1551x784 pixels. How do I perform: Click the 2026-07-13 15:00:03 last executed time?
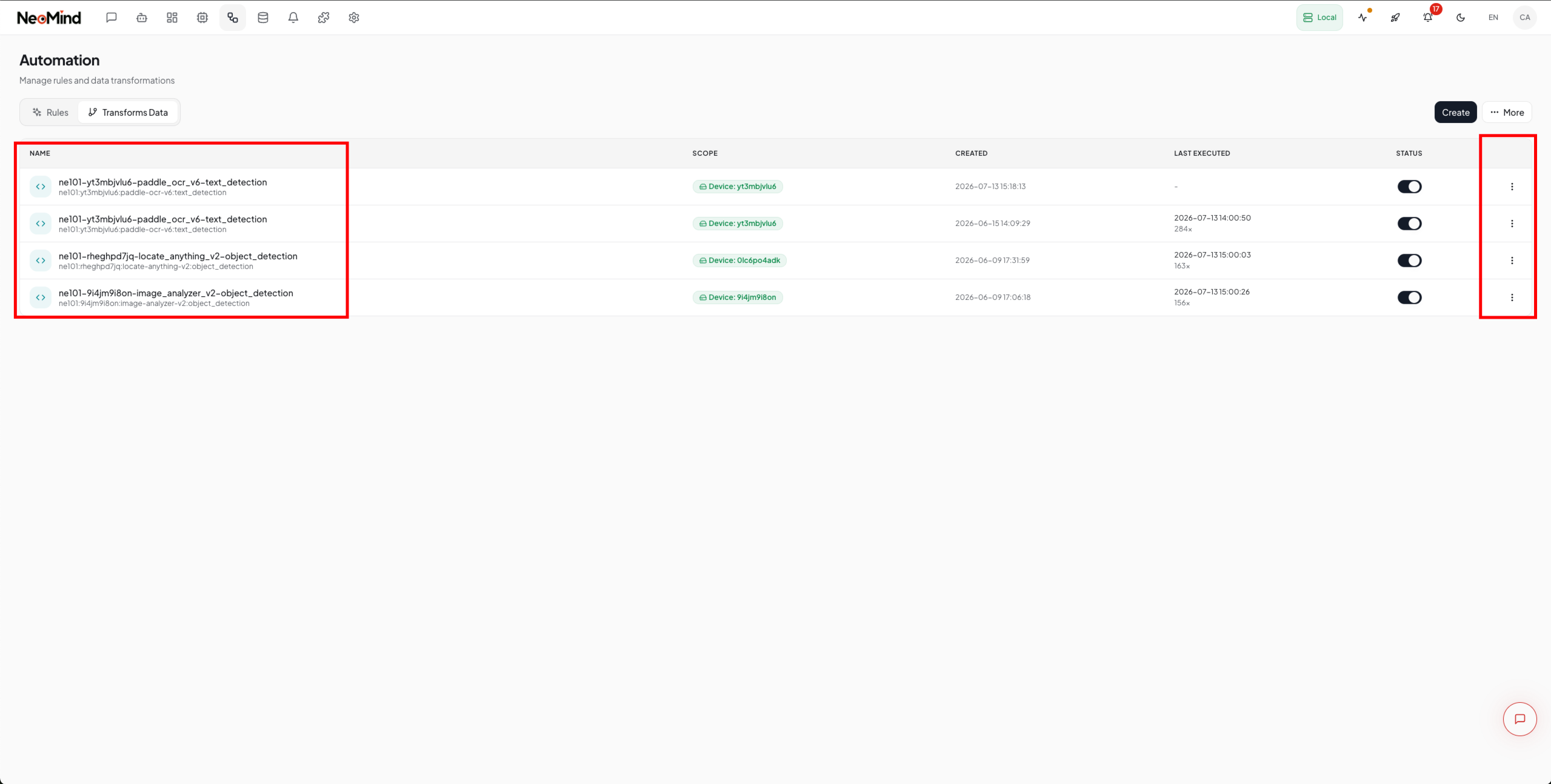(x=1212, y=255)
